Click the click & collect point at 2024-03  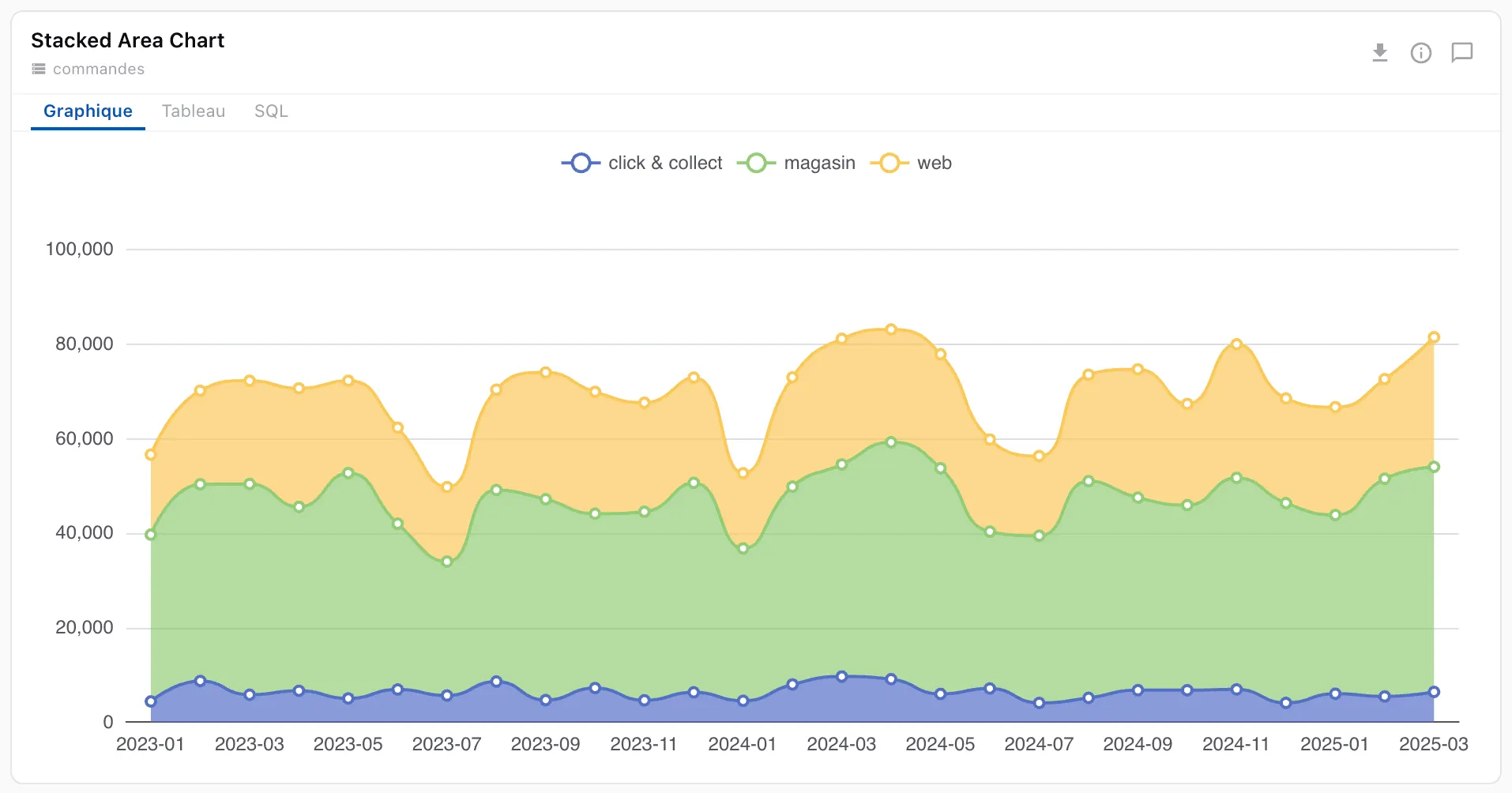pos(841,677)
